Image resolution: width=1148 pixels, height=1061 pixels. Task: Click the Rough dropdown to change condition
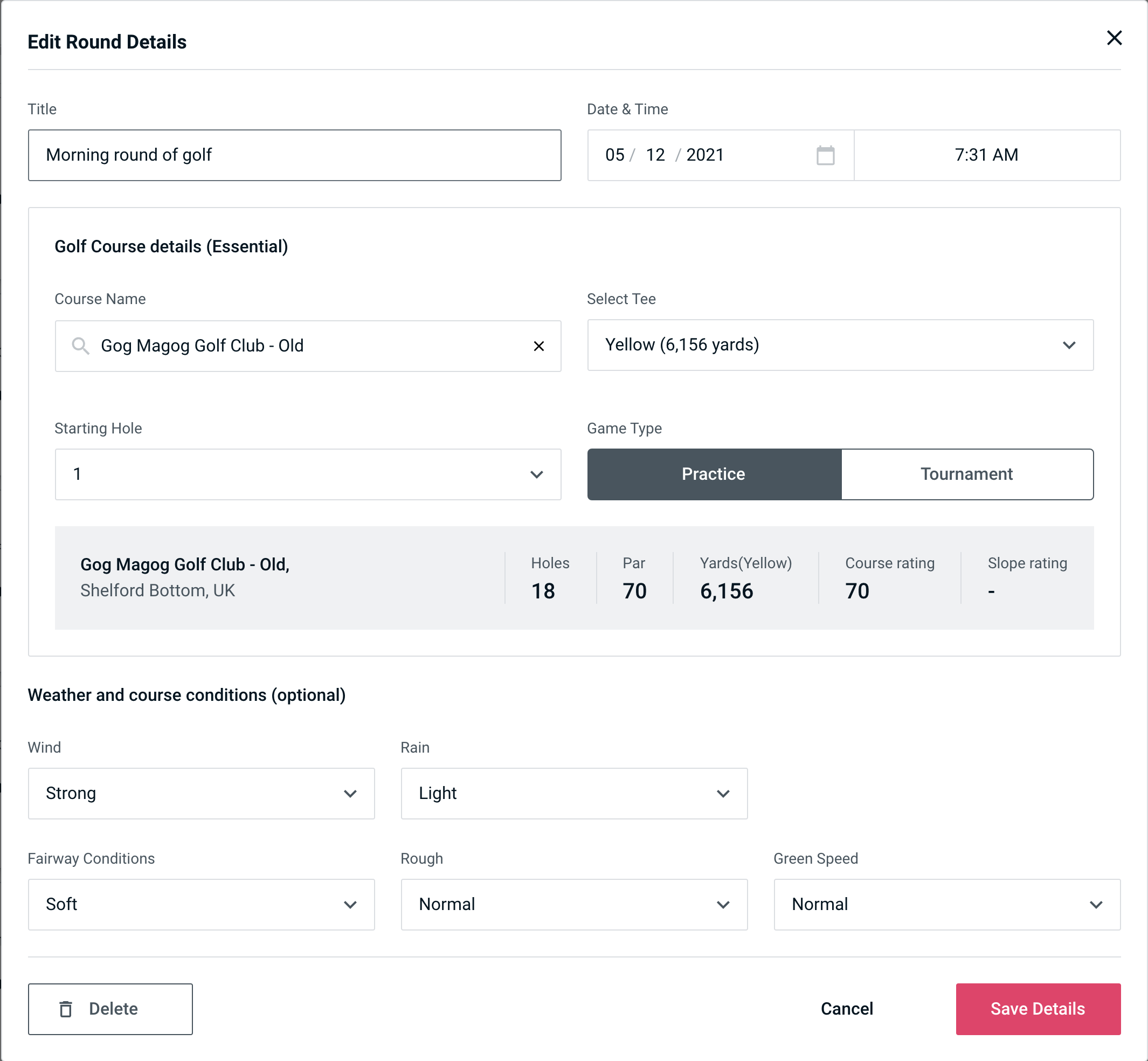(574, 904)
